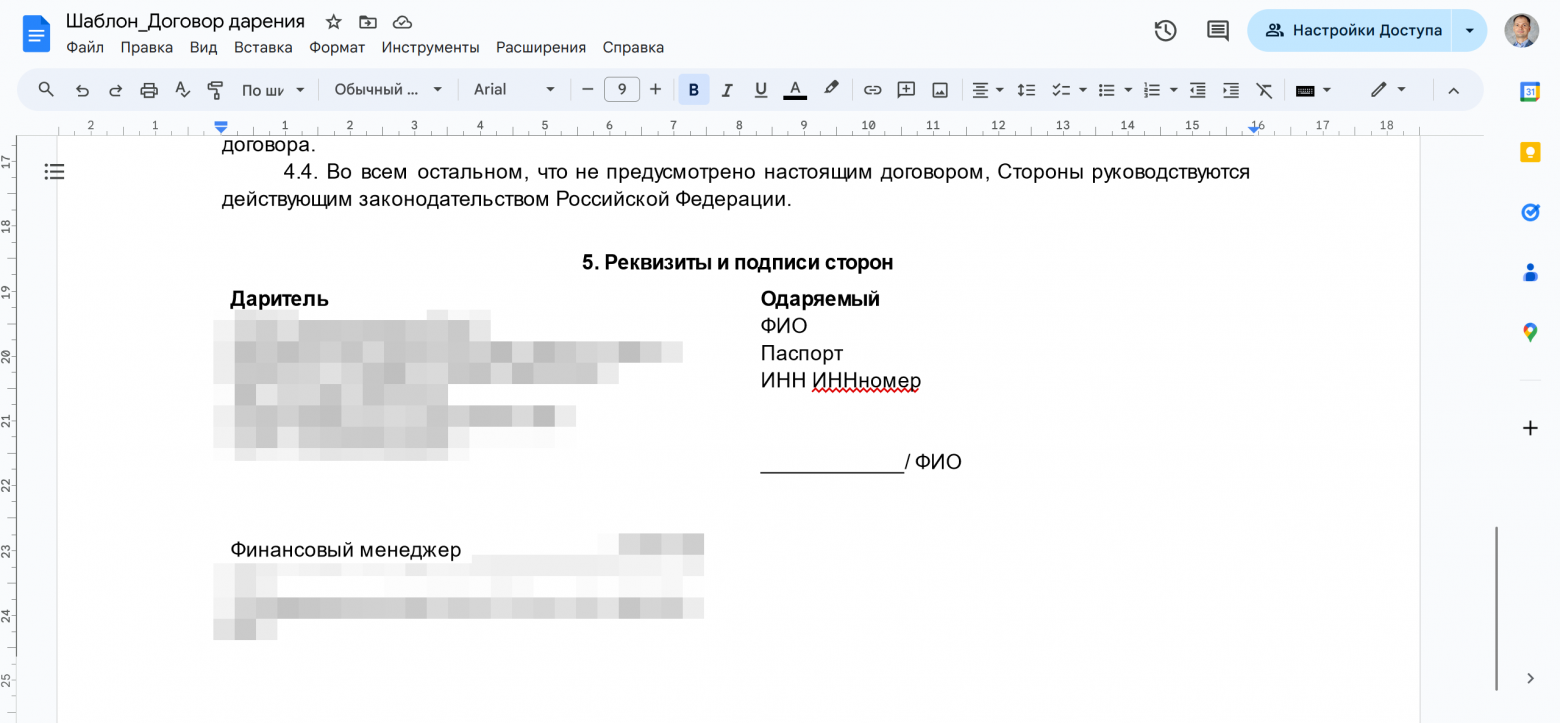Open version history clock icon
The height and width of the screenshot is (723, 1560).
(x=1165, y=30)
